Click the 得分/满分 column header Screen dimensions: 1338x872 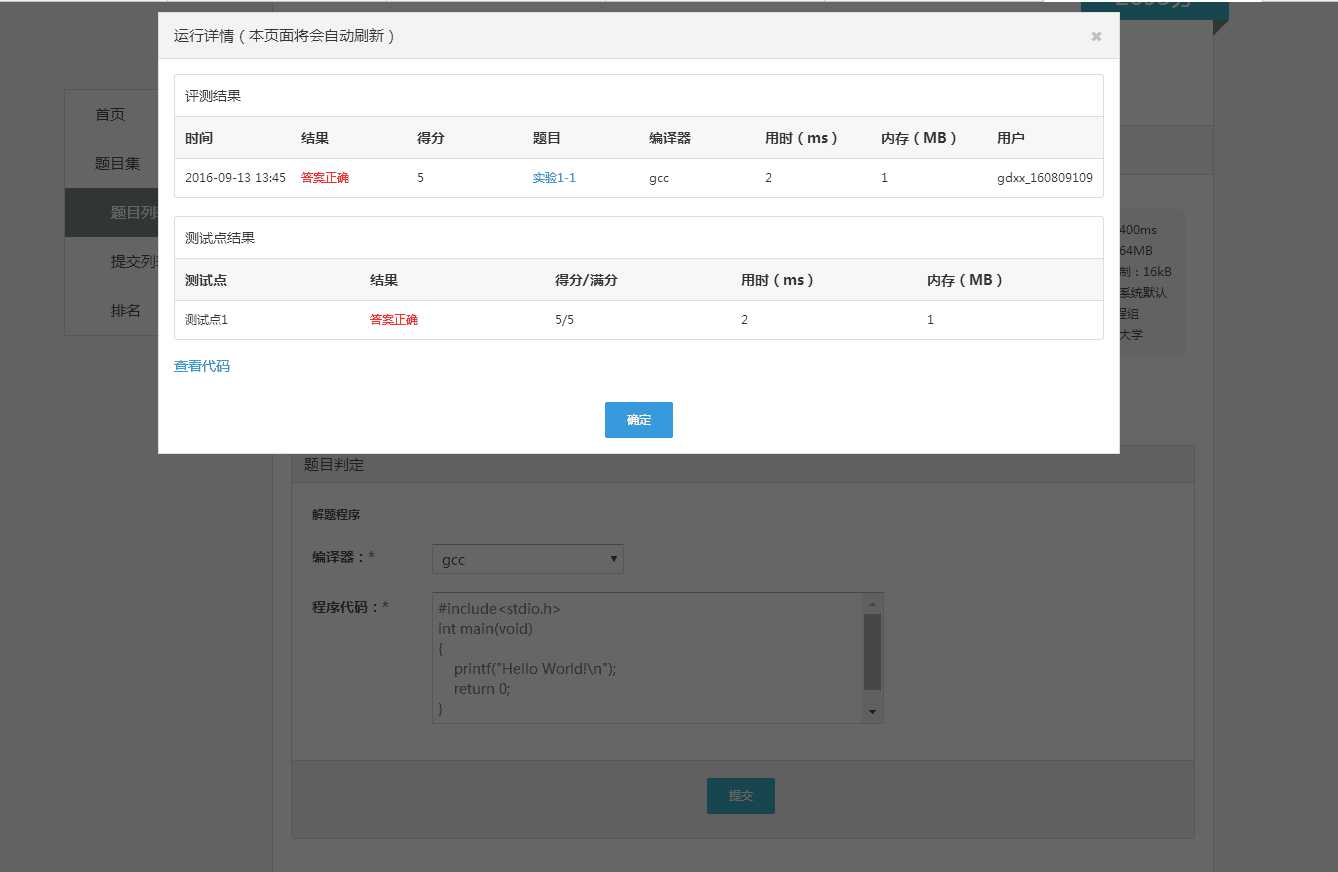[x=587, y=280]
